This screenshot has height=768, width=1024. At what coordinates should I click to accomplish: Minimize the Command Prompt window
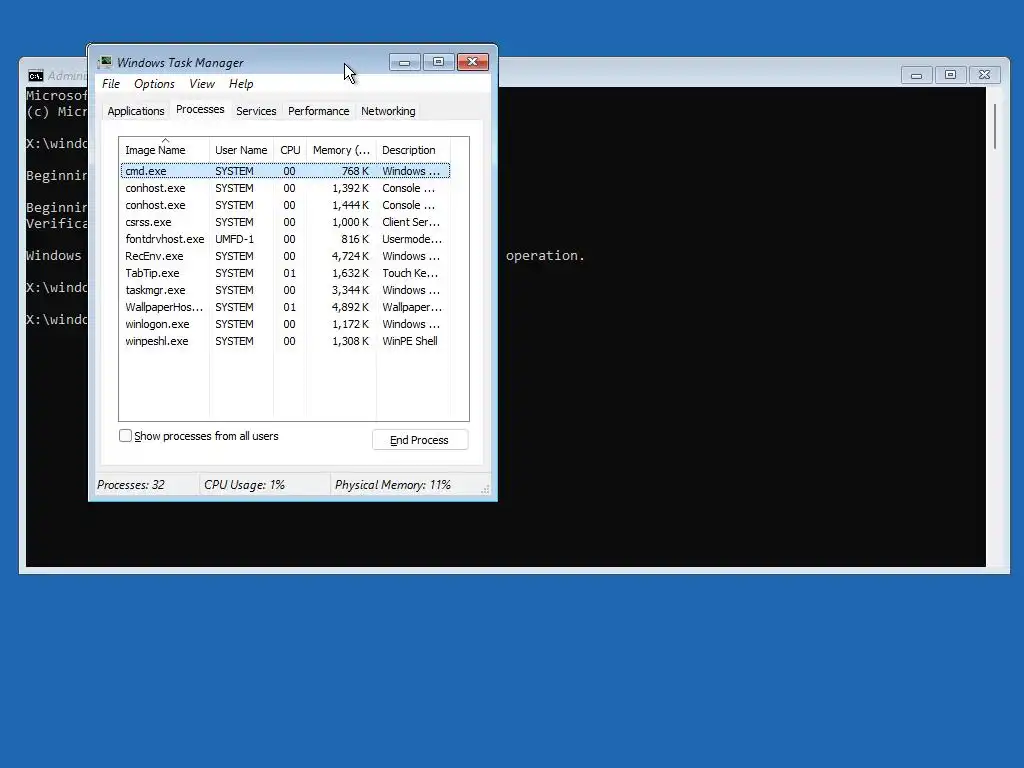916,75
